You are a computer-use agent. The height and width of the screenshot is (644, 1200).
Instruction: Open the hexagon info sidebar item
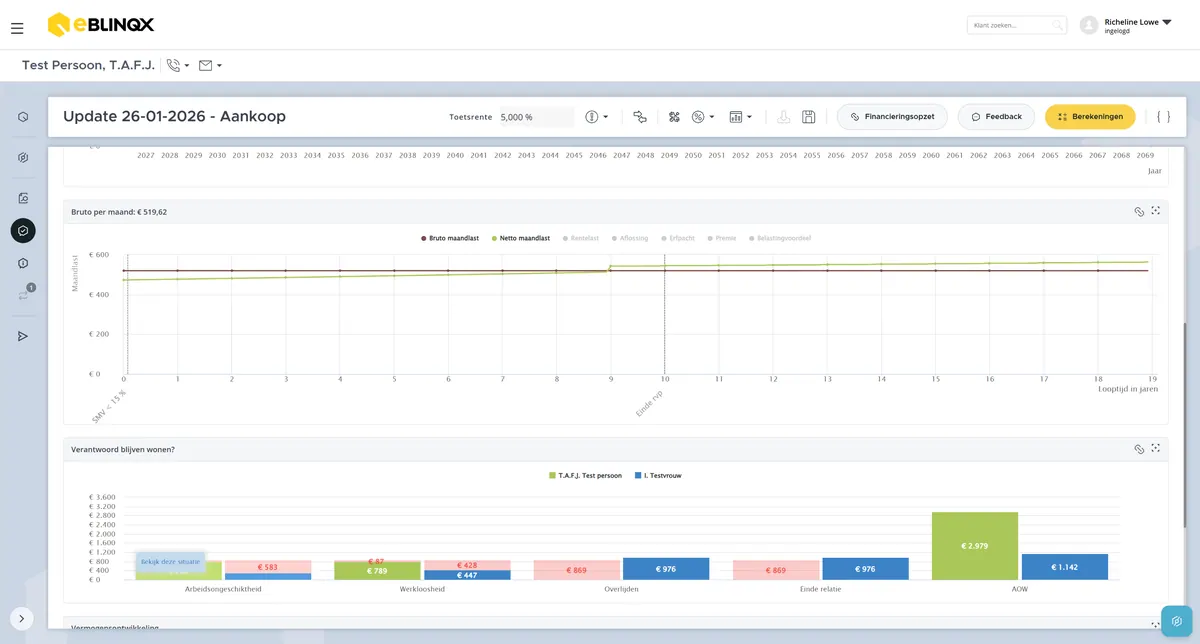23,263
